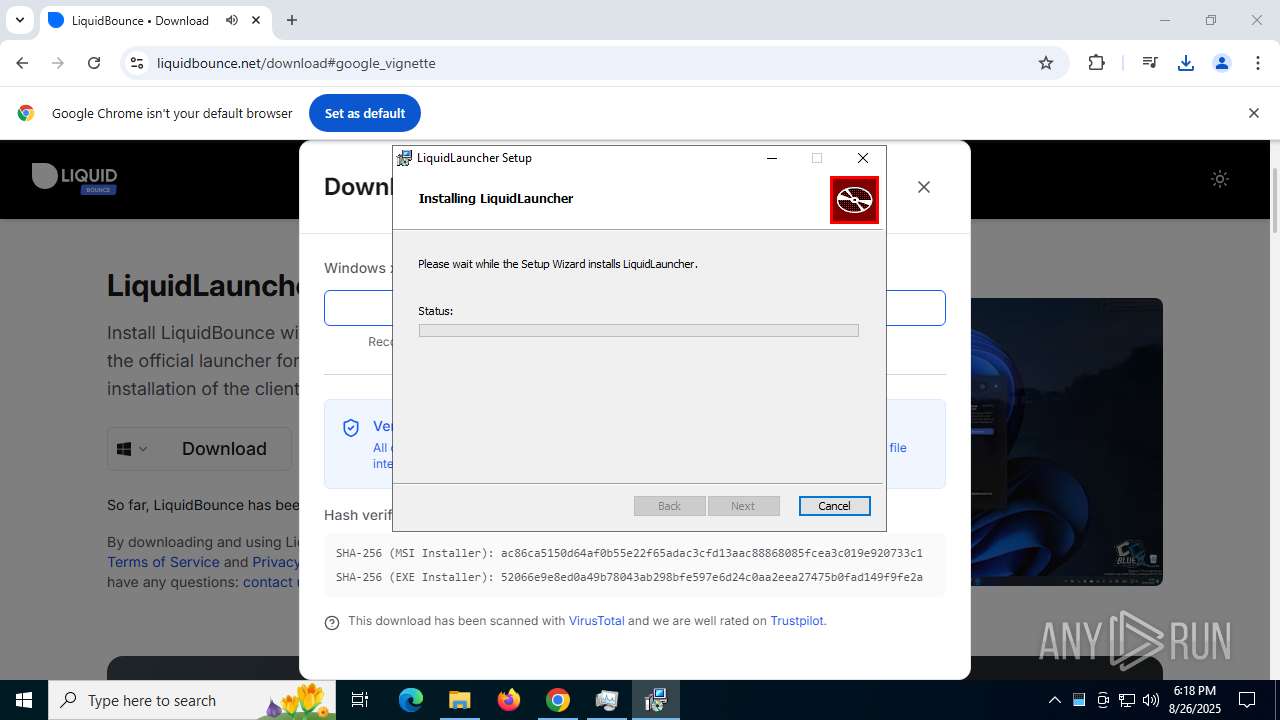
Task: Select the active installer taskbar icon
Action: tap(656, 700)
